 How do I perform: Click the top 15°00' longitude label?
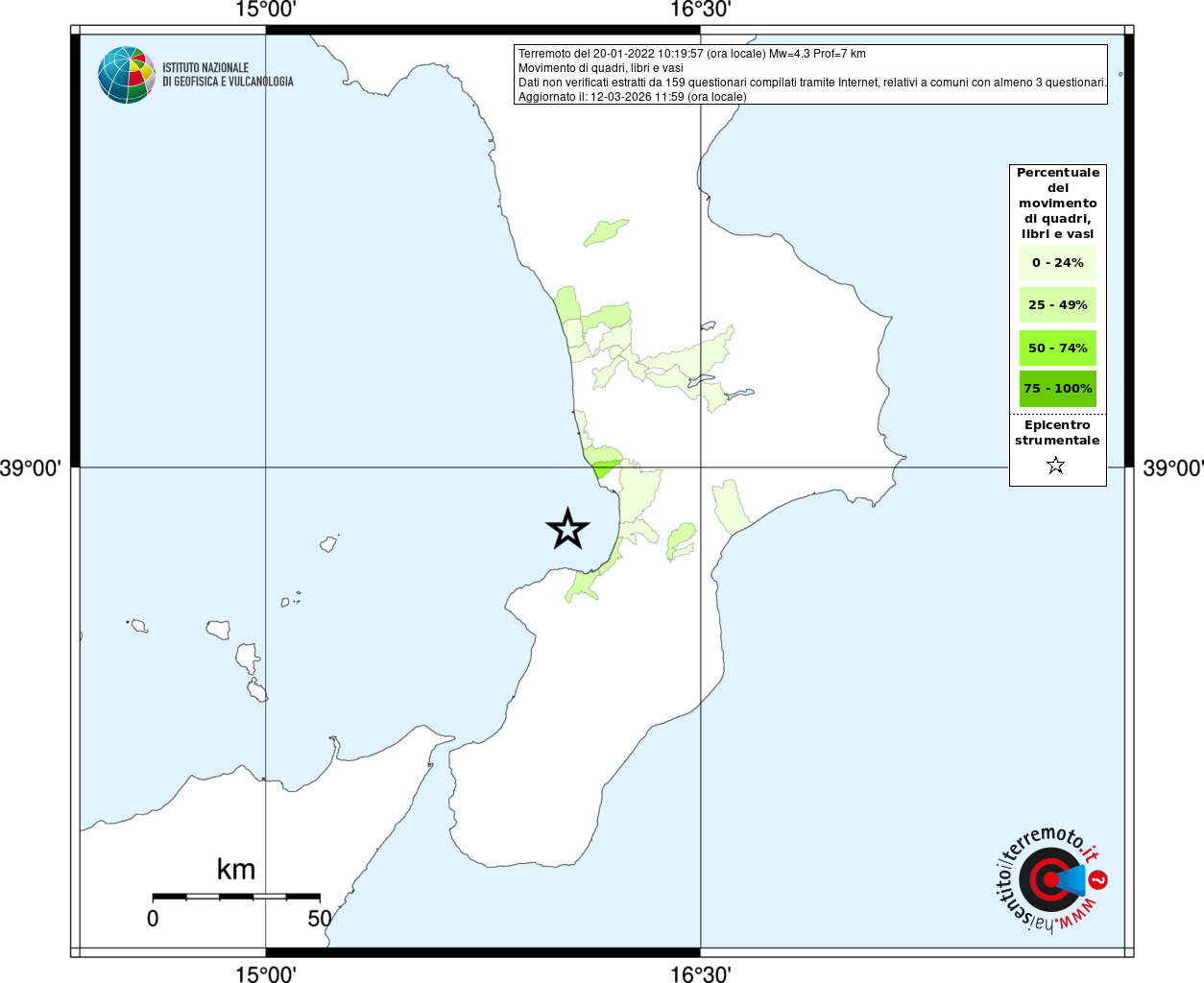(266, 10)
